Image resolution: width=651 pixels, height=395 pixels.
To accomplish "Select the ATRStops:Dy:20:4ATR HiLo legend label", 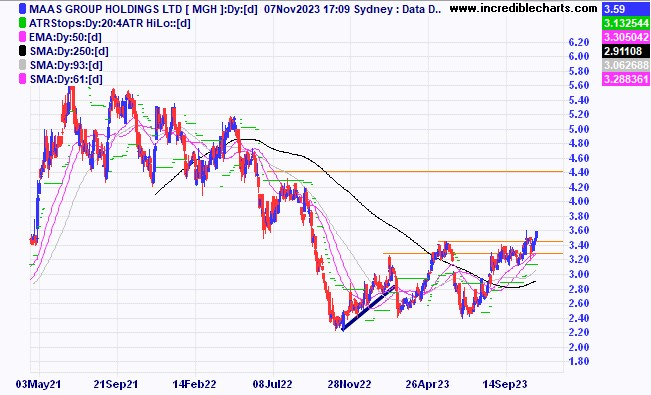I will point(110,23).
